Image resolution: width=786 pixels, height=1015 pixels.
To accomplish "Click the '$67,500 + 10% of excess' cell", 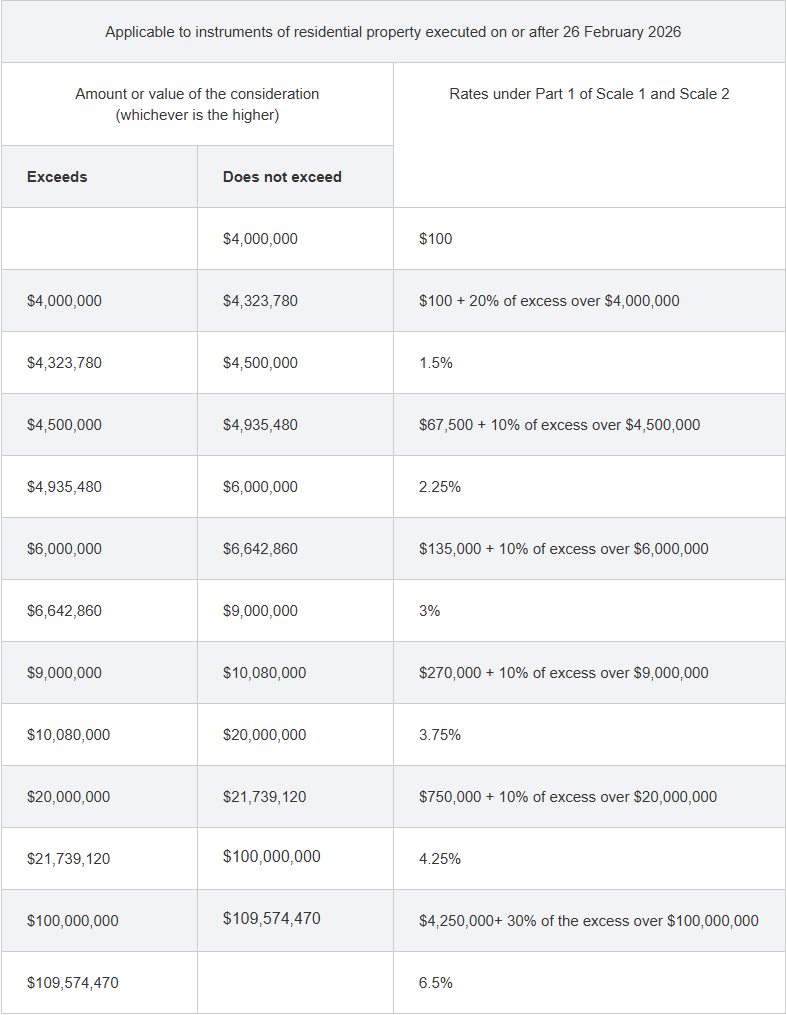I will [x=589, y=425].
